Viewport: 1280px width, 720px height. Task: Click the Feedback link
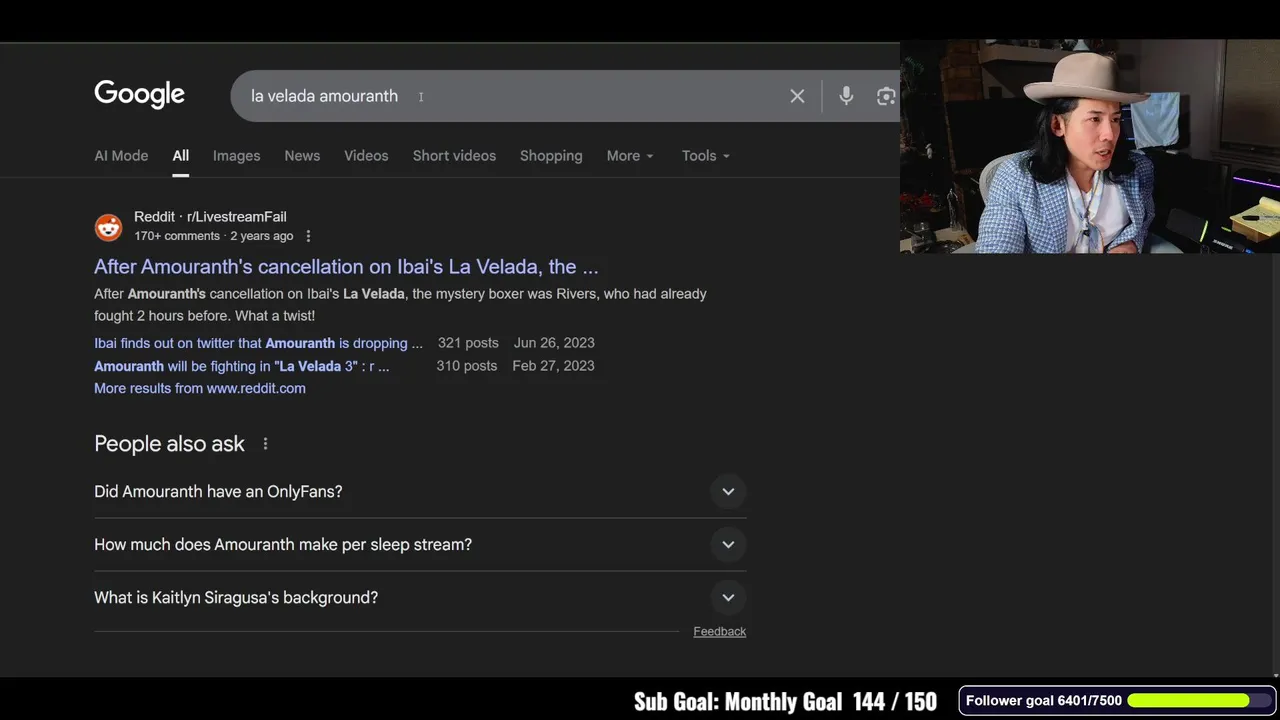tap(720, 631)
